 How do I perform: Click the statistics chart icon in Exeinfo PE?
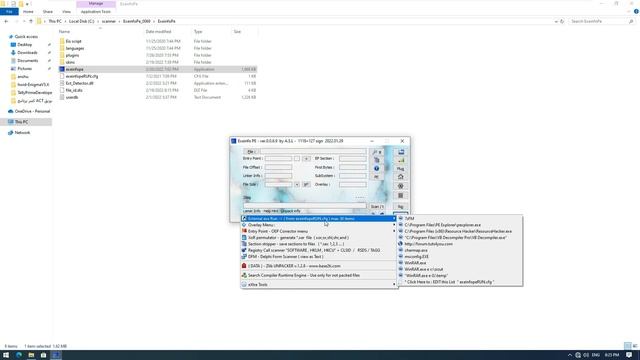pos(401,160)
